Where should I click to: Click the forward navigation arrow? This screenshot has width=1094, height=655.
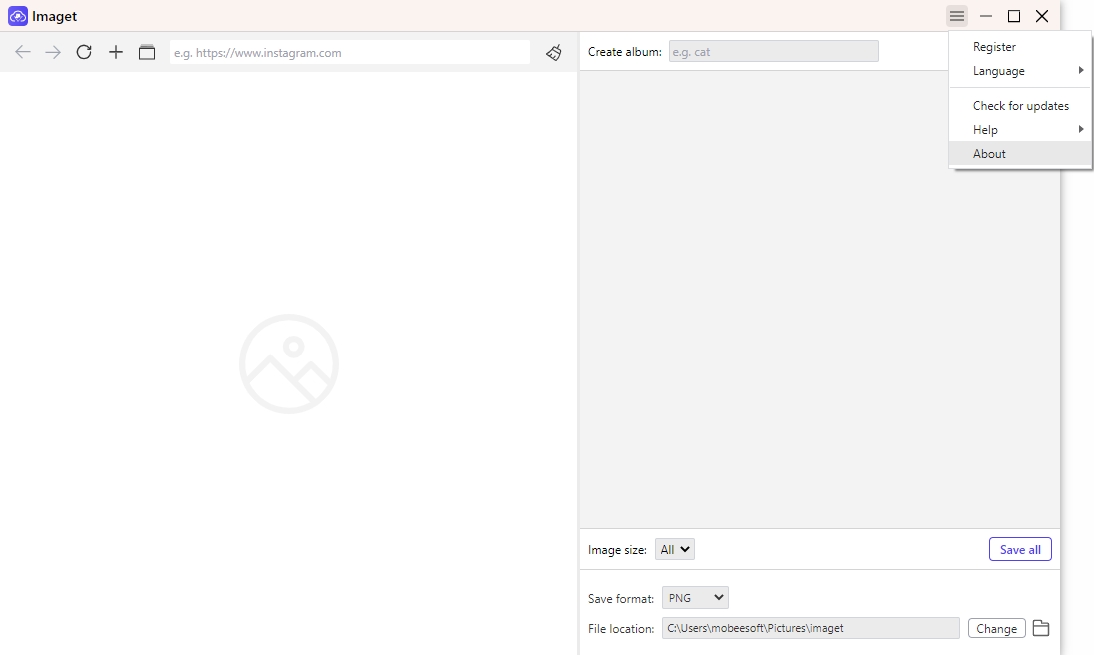tap(53, 52)
